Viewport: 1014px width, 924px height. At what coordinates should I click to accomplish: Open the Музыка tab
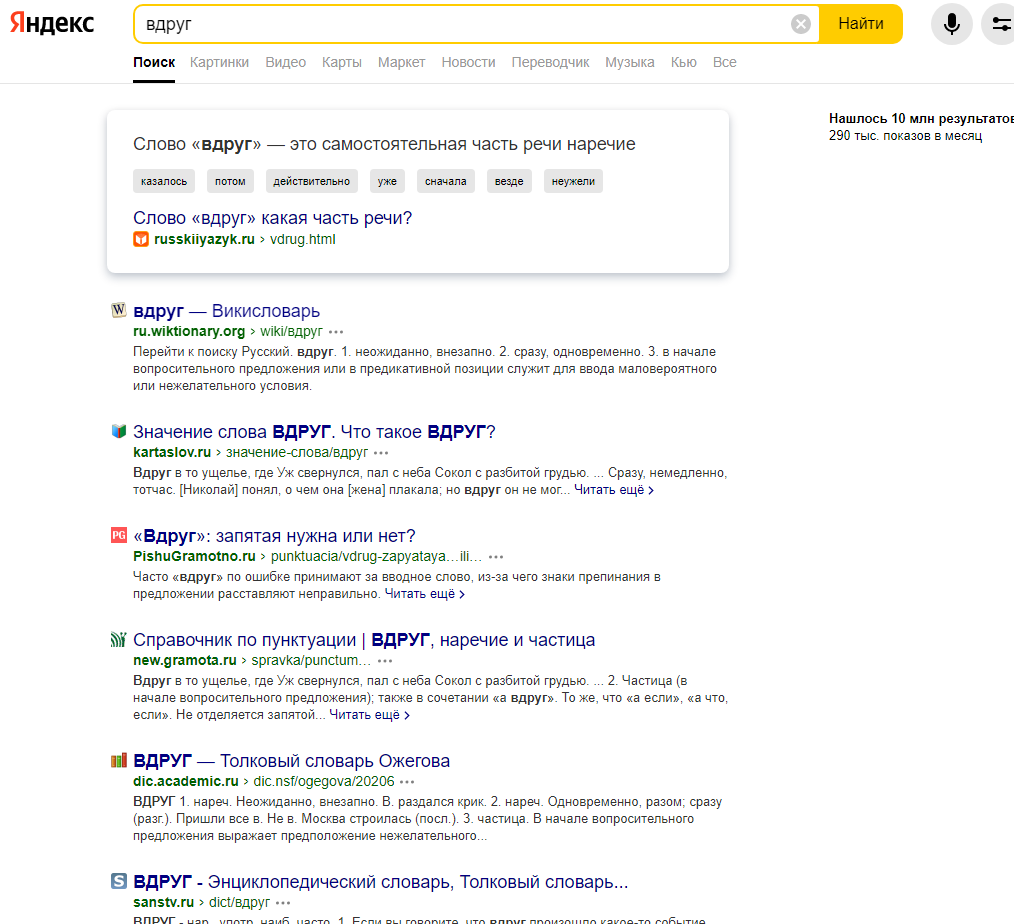pyautogui.click(x=630, y=63)
